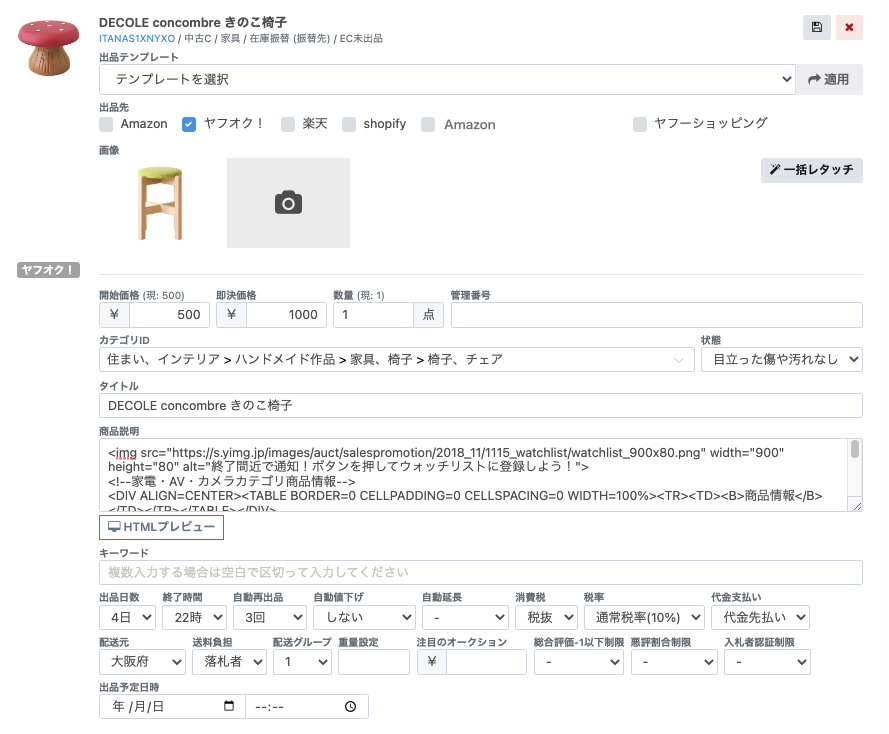Open the 入札者認証制限 dropdown

click(768, 662)
